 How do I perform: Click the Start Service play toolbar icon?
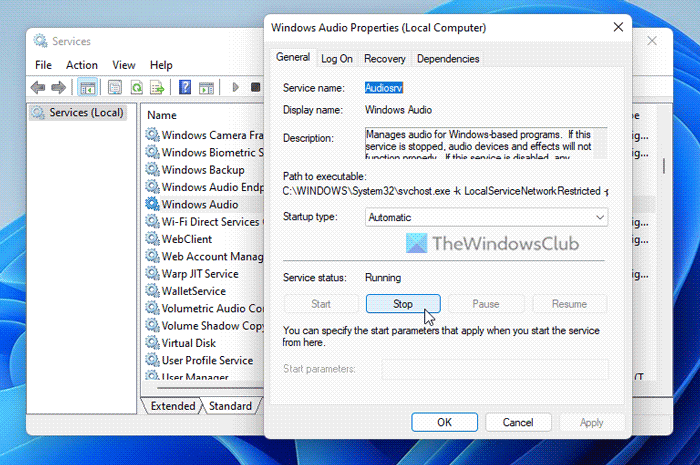[x=236, y=87]
